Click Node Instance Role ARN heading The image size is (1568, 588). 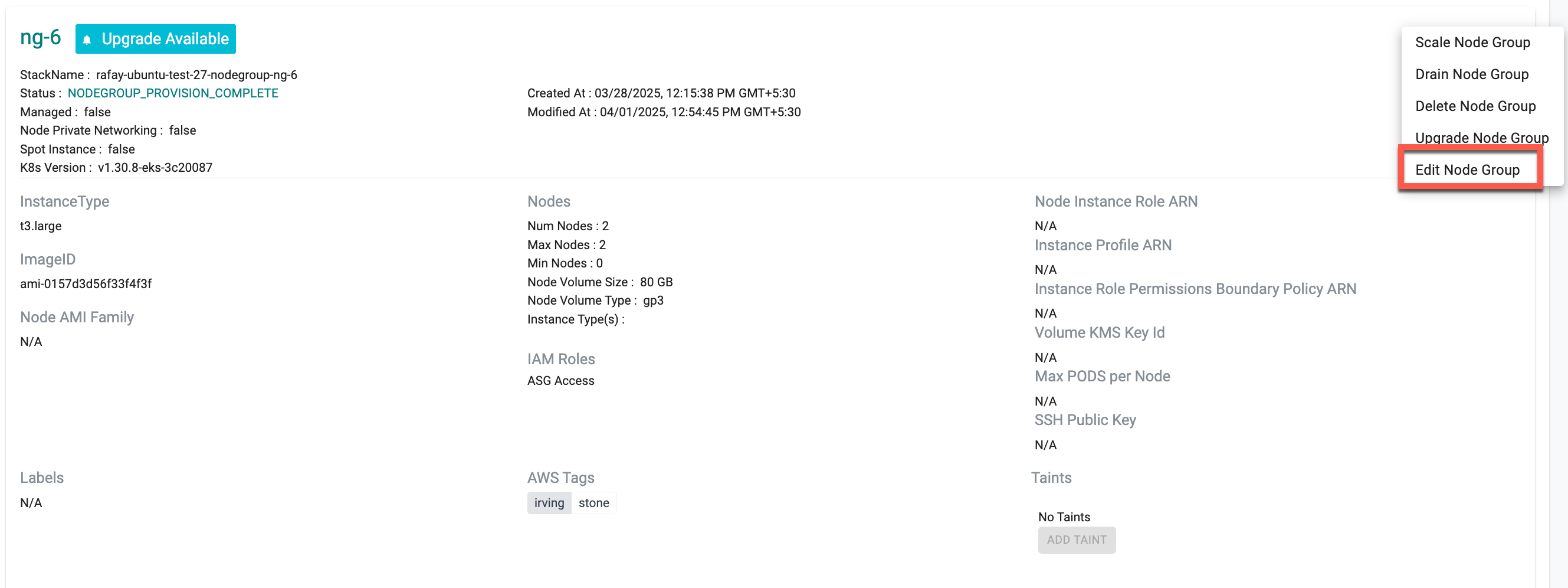1116,202
